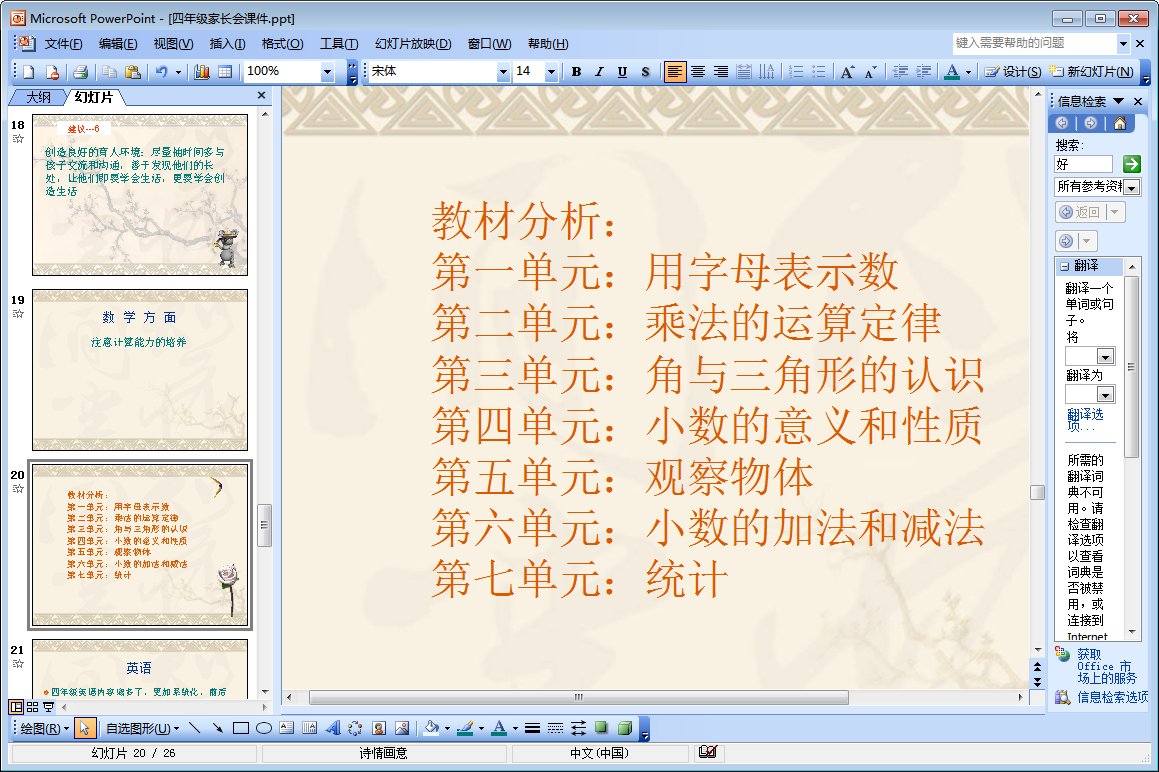Insert clip art

379,728
